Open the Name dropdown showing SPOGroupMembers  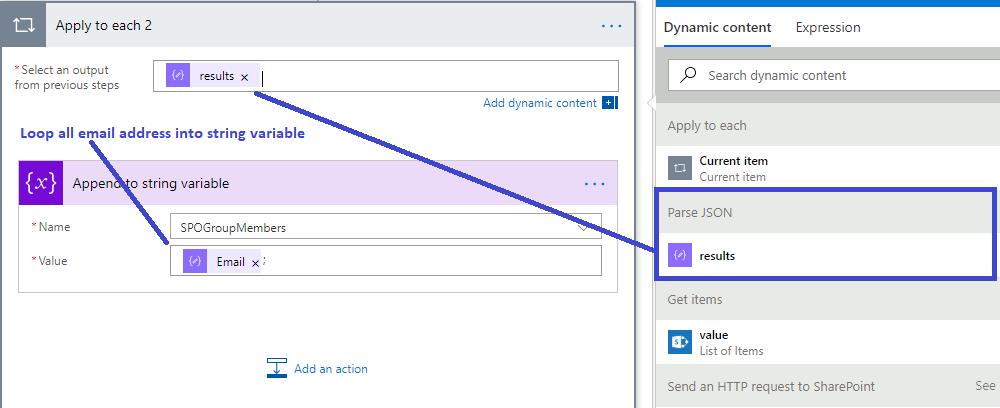point(385,227)
